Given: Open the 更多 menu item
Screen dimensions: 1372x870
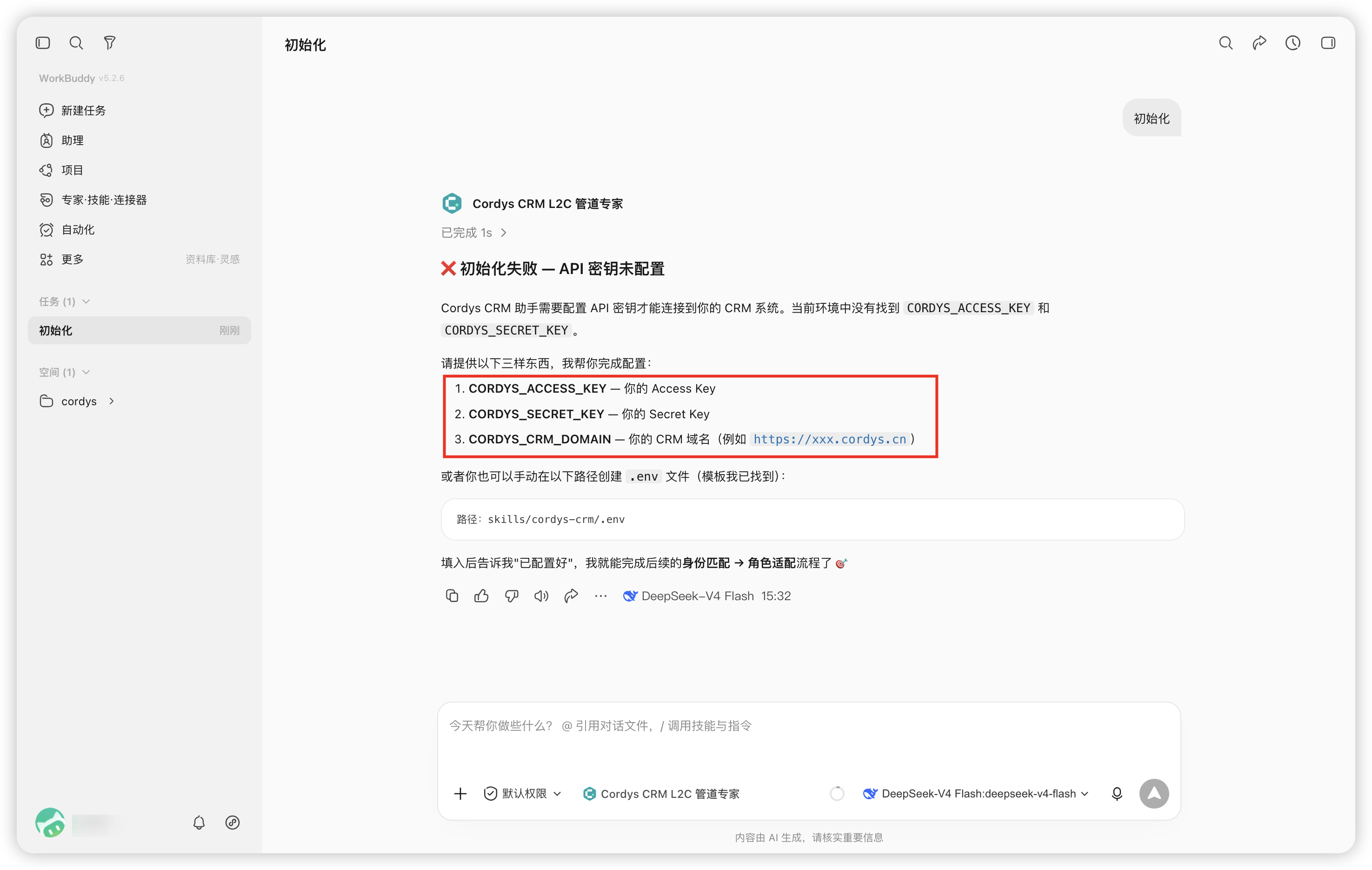Looking at the screenshot, I should (x=73, y=260).
